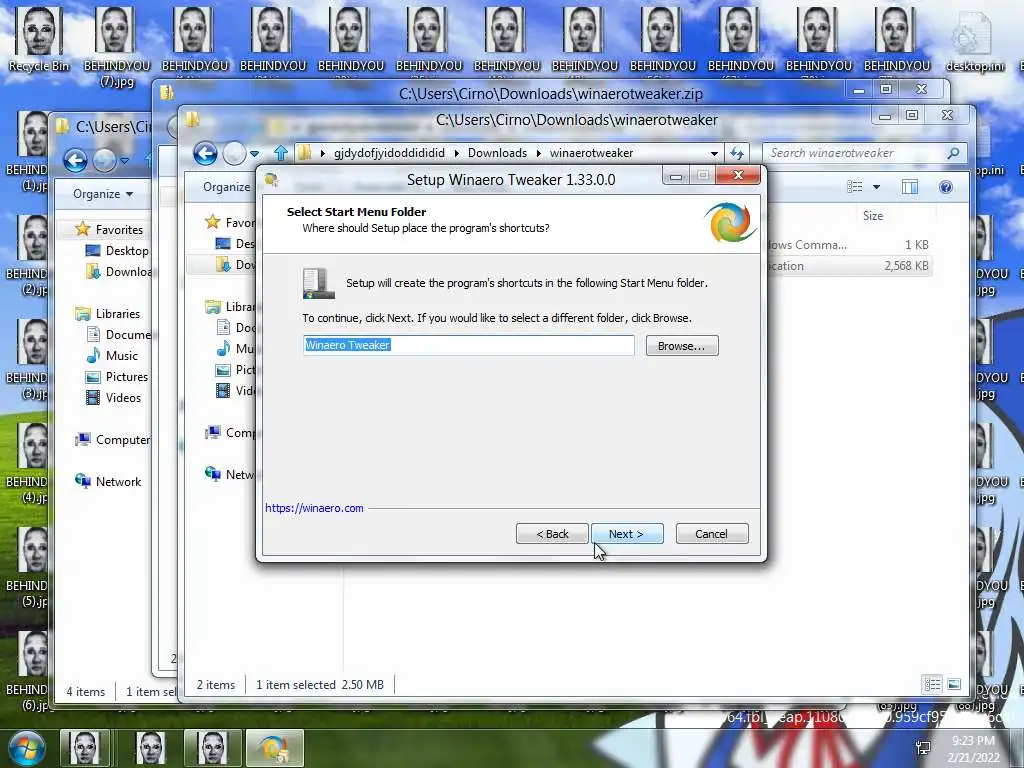Switch to details view in status bar

pos(932,684)
